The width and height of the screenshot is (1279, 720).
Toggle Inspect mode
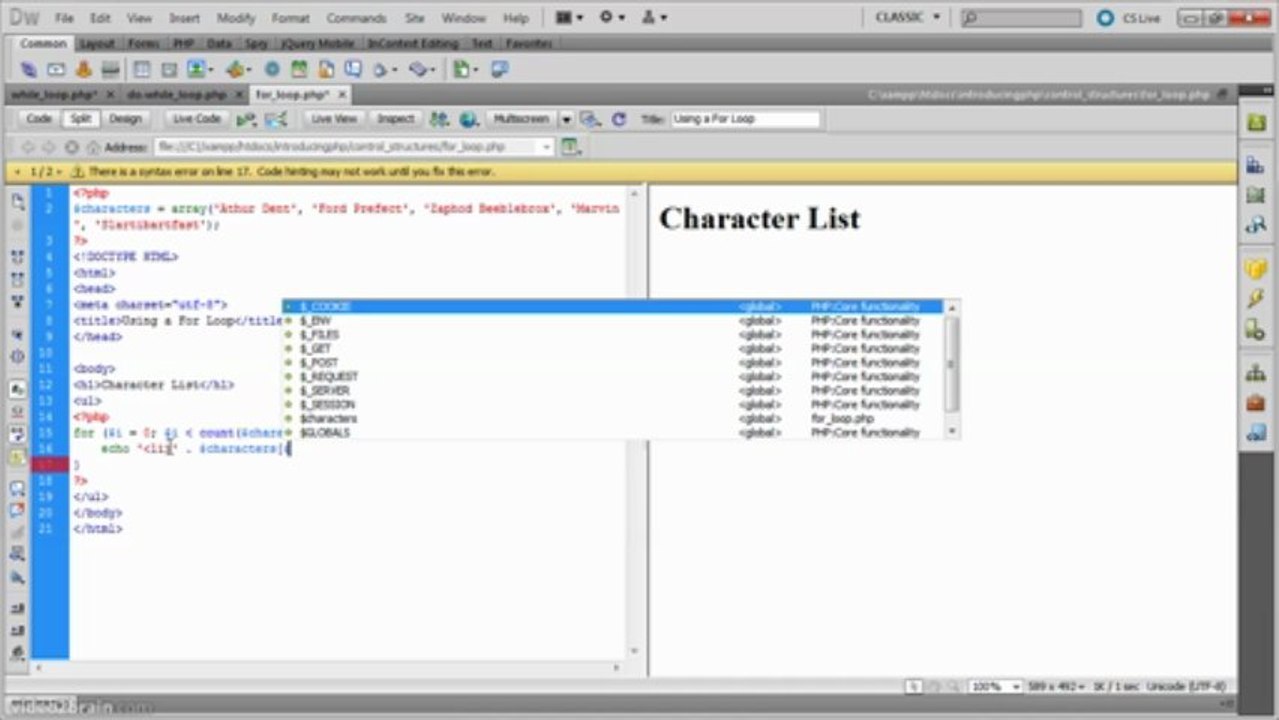pyautogui.click(x=395, y=118)
